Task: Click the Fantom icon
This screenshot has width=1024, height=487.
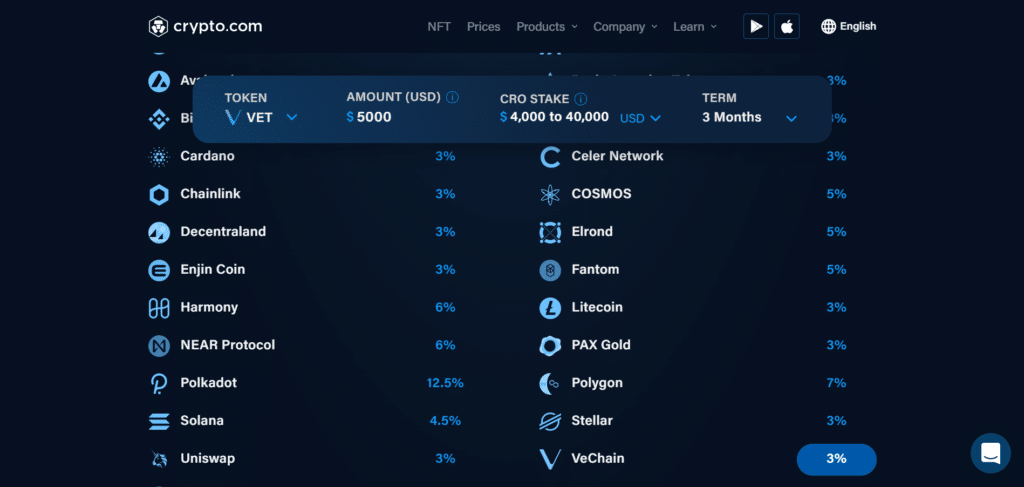Action: click(x=550, y=270)
